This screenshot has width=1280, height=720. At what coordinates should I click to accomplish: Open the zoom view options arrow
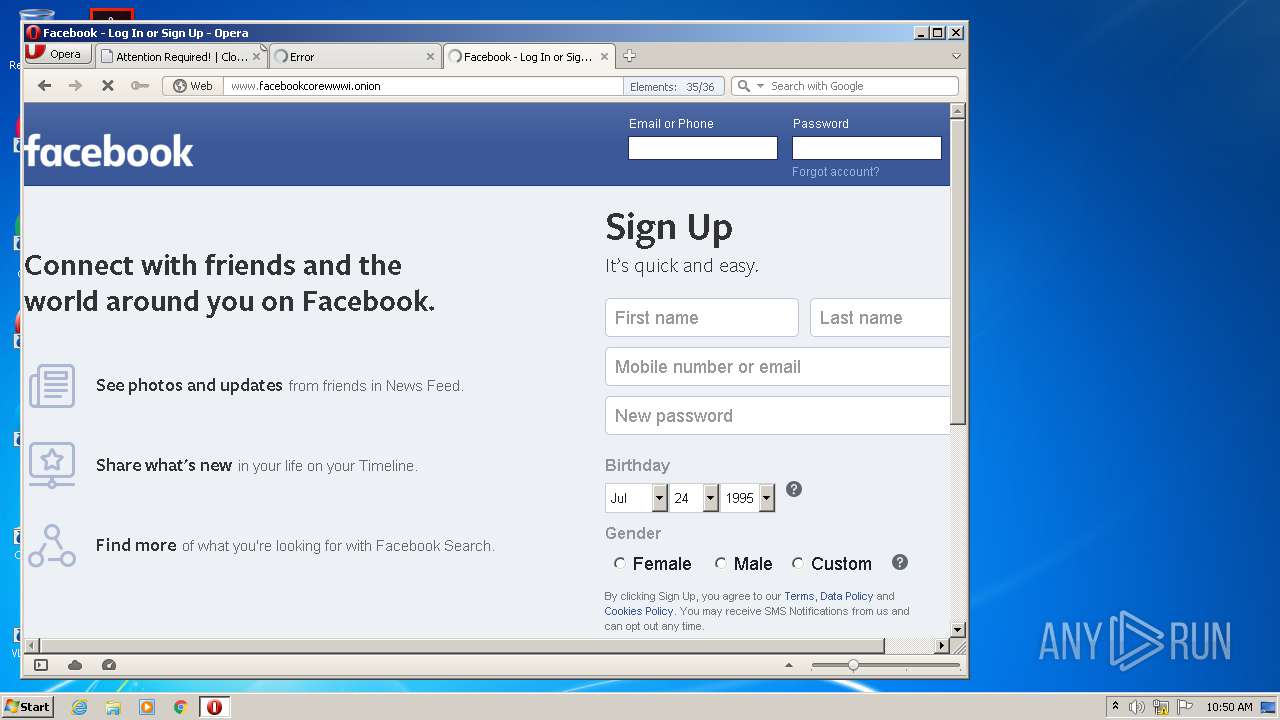788,665
